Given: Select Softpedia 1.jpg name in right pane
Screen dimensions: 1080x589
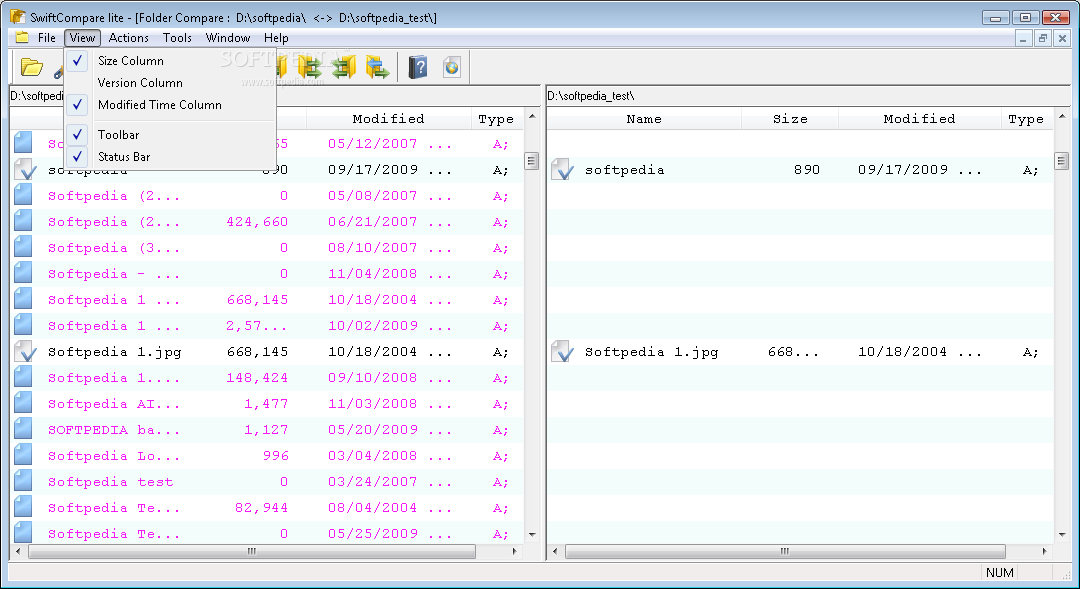Looking at the screenshot, I should (652, 352).
